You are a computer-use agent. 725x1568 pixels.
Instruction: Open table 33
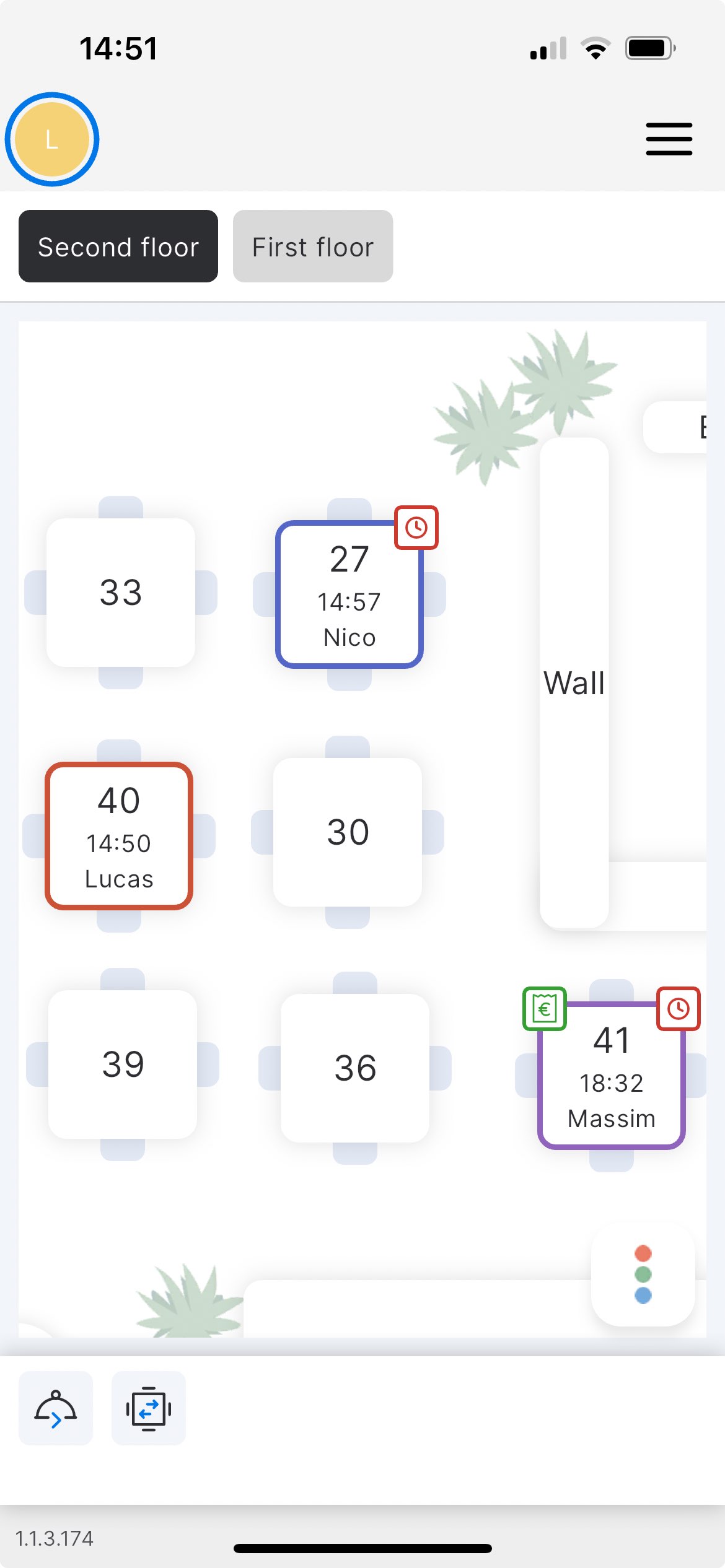tap(121, 593)
